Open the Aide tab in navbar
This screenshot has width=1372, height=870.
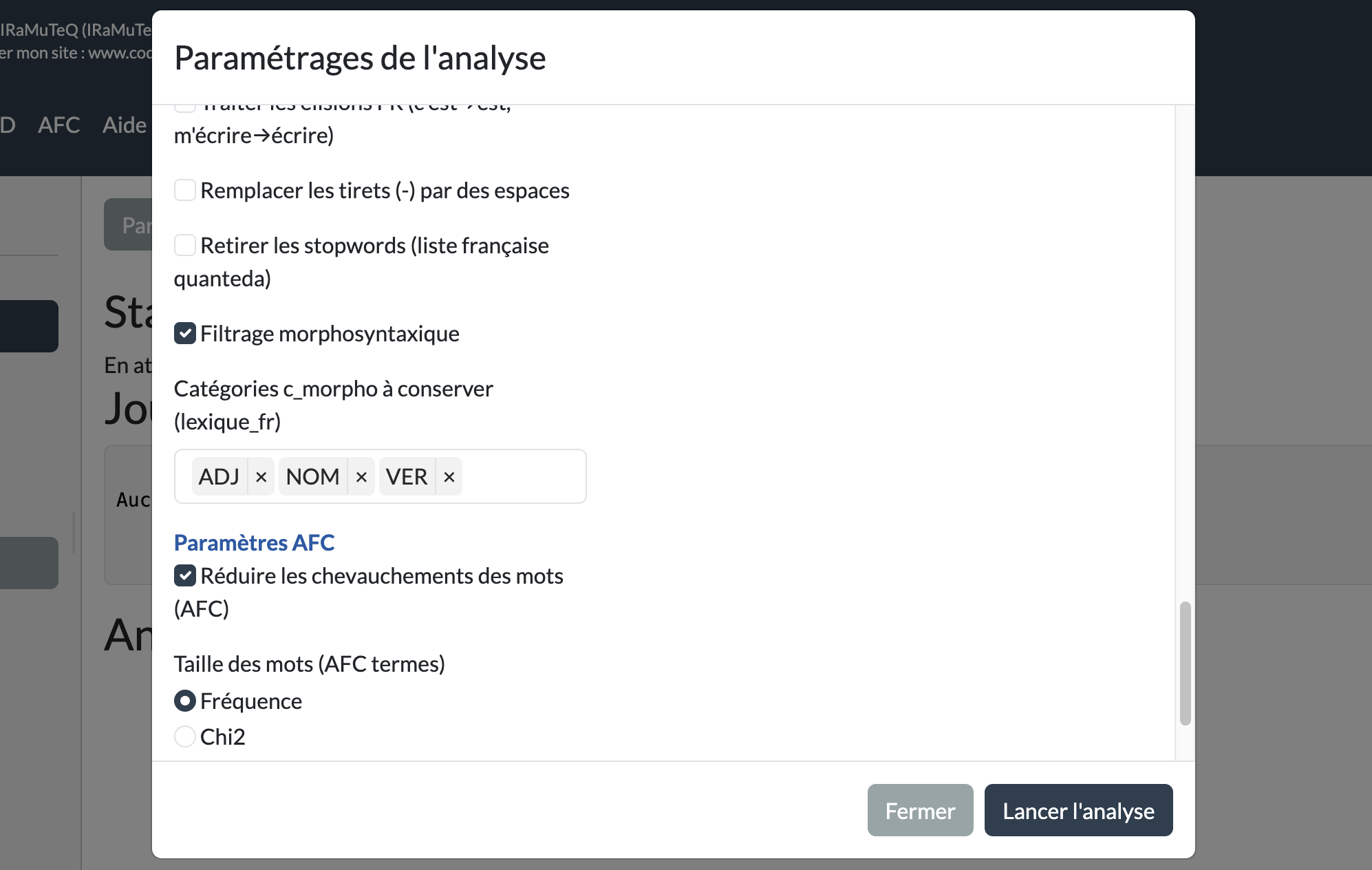[125, 125]
